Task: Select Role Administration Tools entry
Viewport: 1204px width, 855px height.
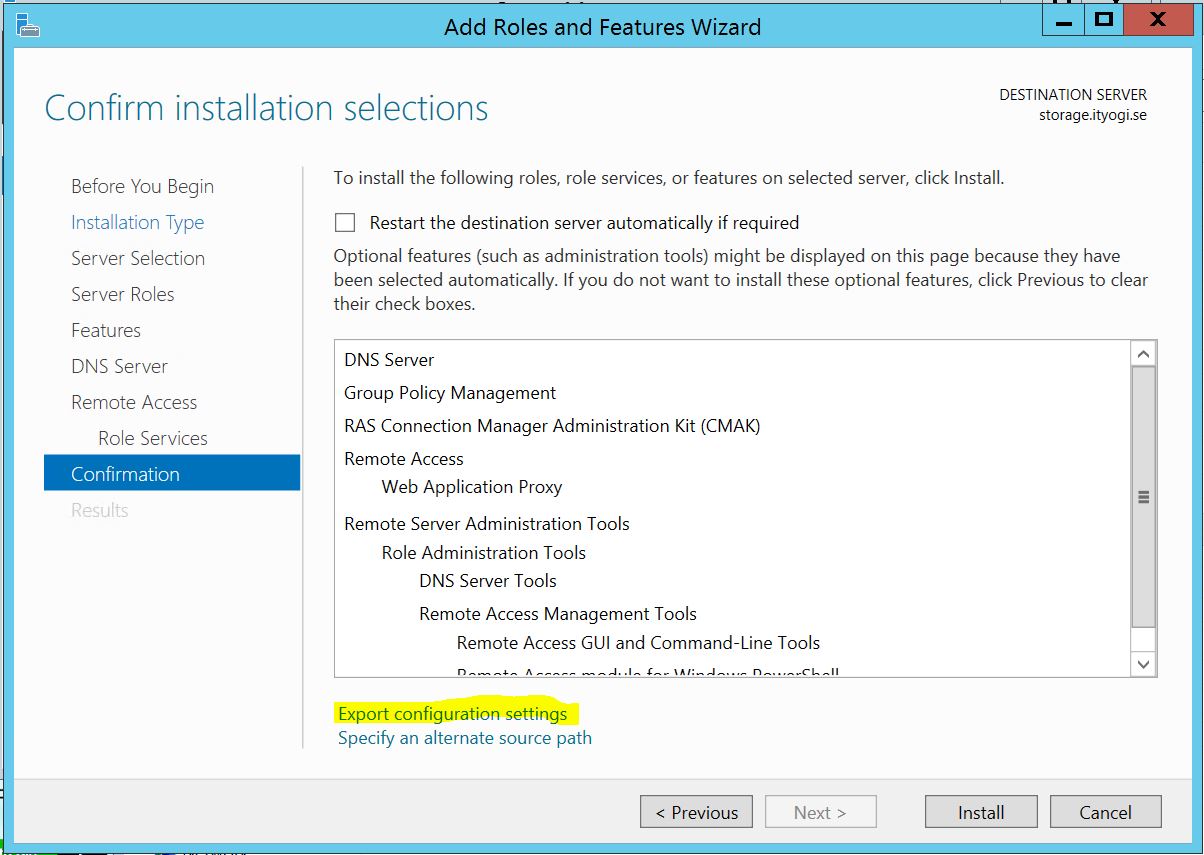Action: (x=484, y=553)
